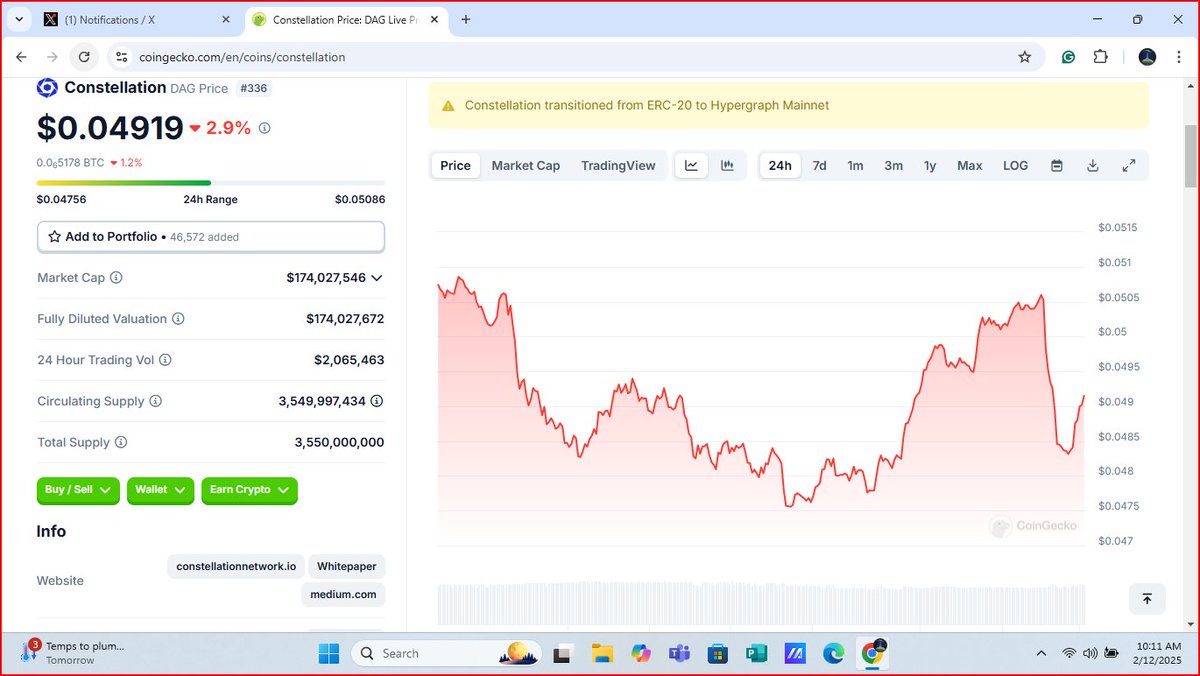Click the 24 Hour Trading Vol info icon
This screenshot has height=676, width=1200.
click(x=165, y=360)
